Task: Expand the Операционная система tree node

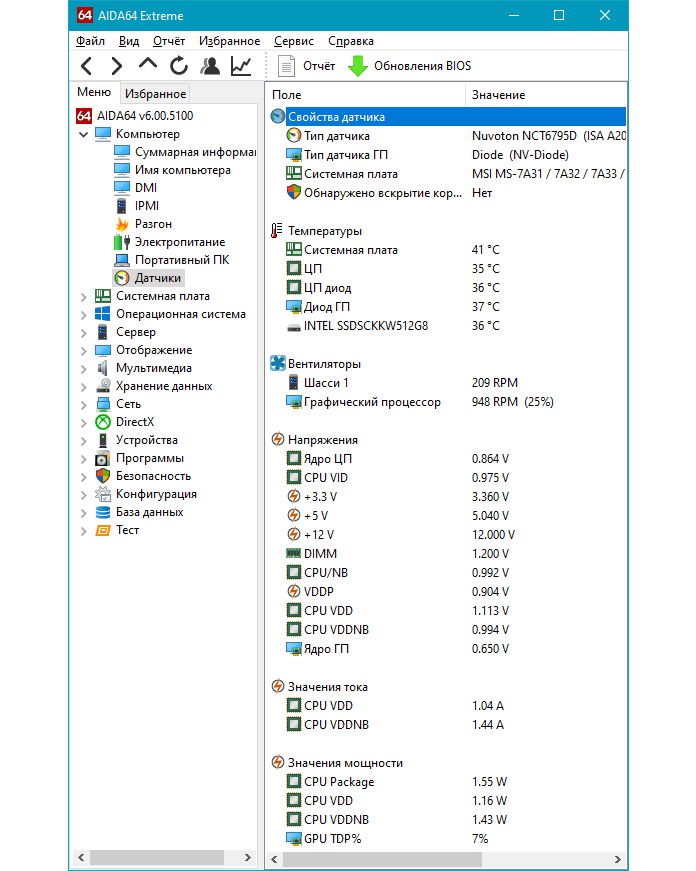Action: 83,315
